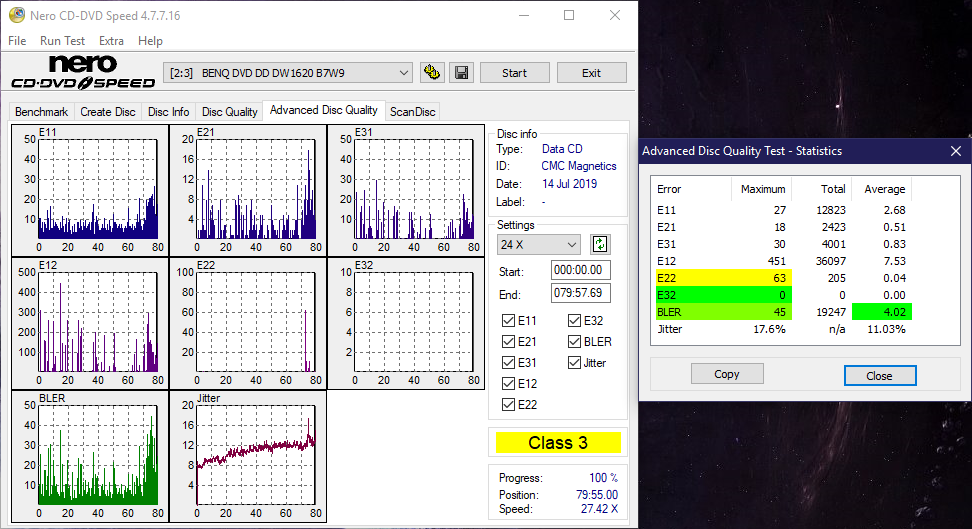The image size is (972, 529).
Task: Open the Run Test menu
Action: (62, 41)
